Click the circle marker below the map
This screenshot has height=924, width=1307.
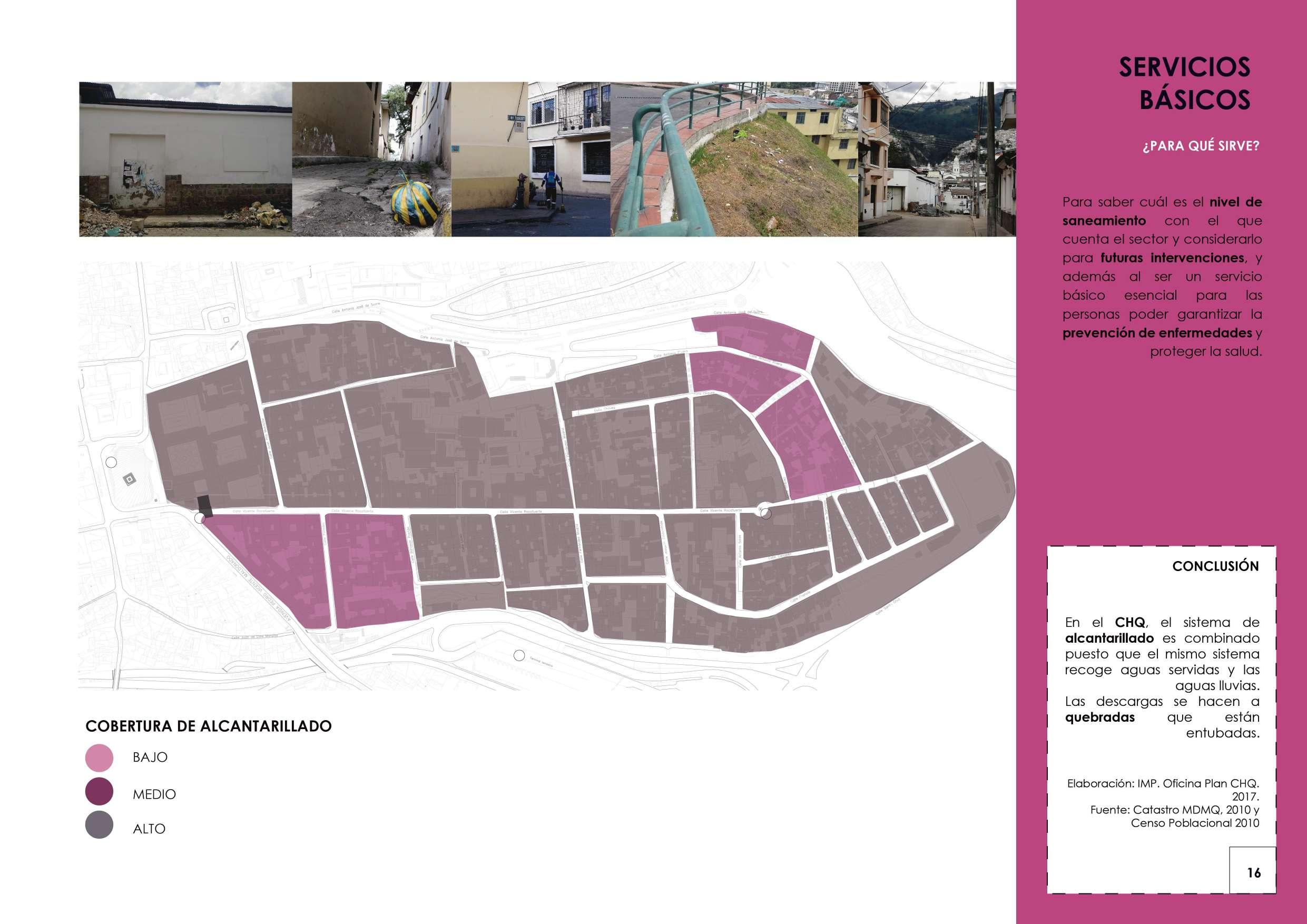(x=518, y=655)
